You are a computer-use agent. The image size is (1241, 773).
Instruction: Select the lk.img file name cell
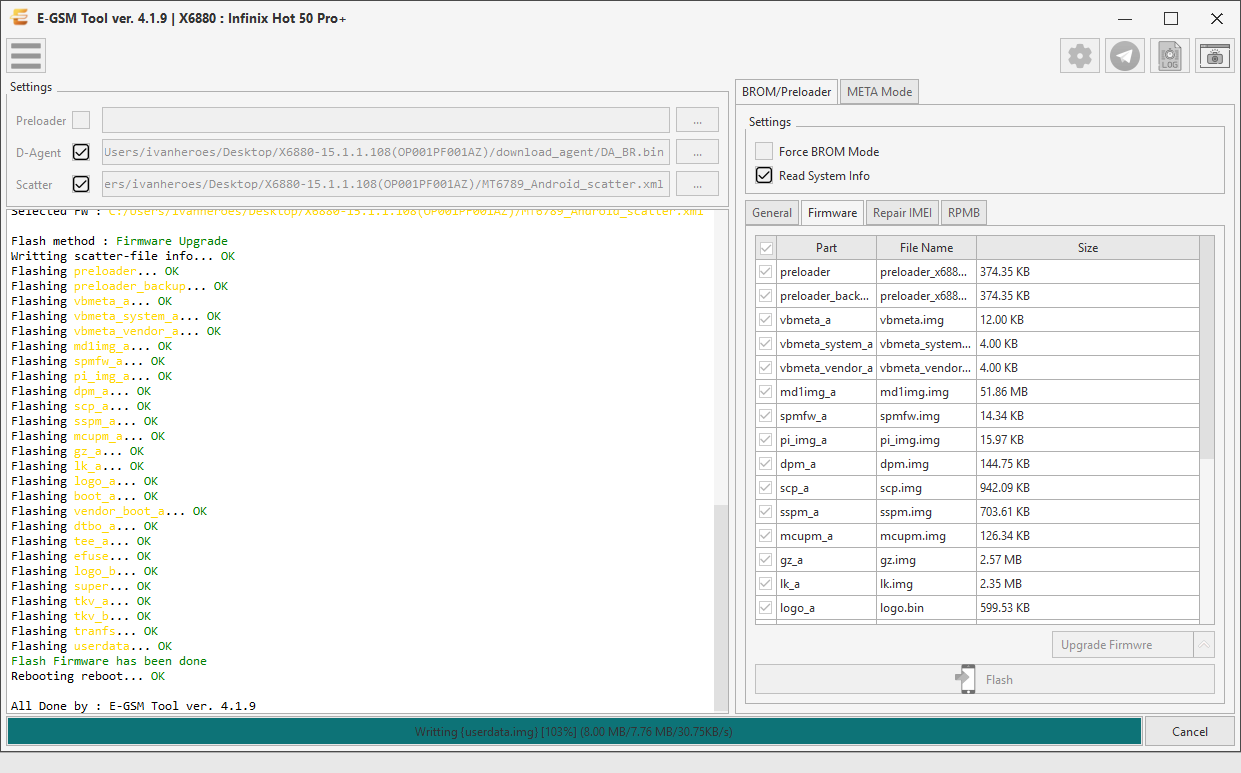[x=926, y=584]
